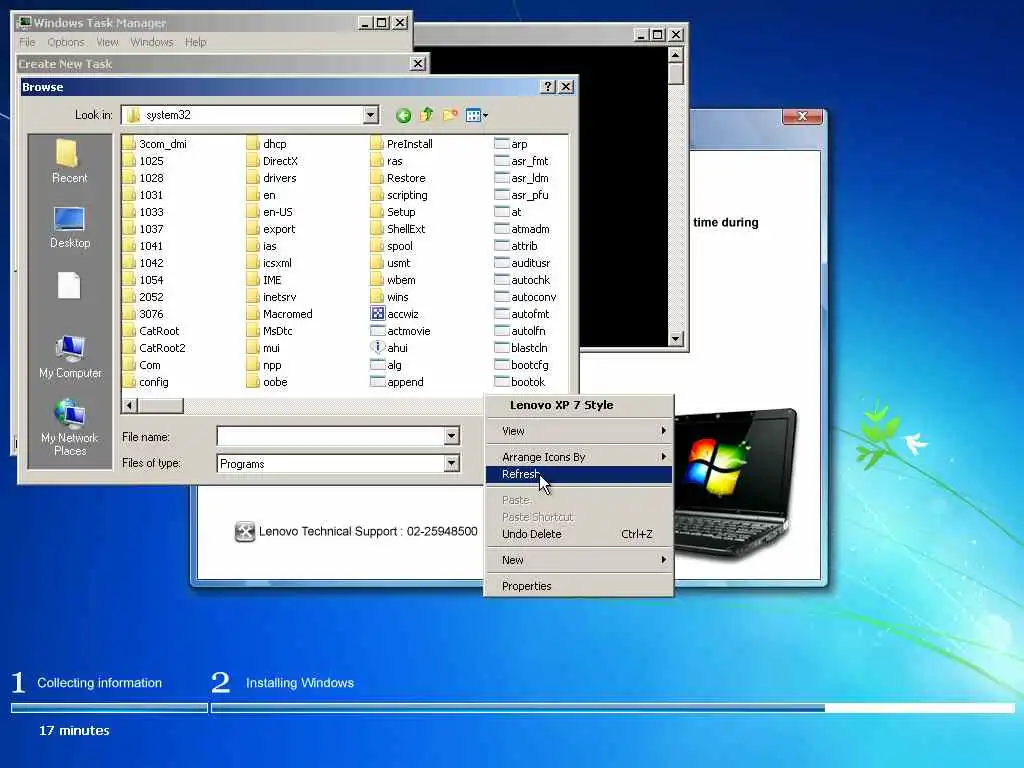This screenshot has width=1024, height=768.
Task: Open Task Manager Options menu
Action: tap(66, 42)
